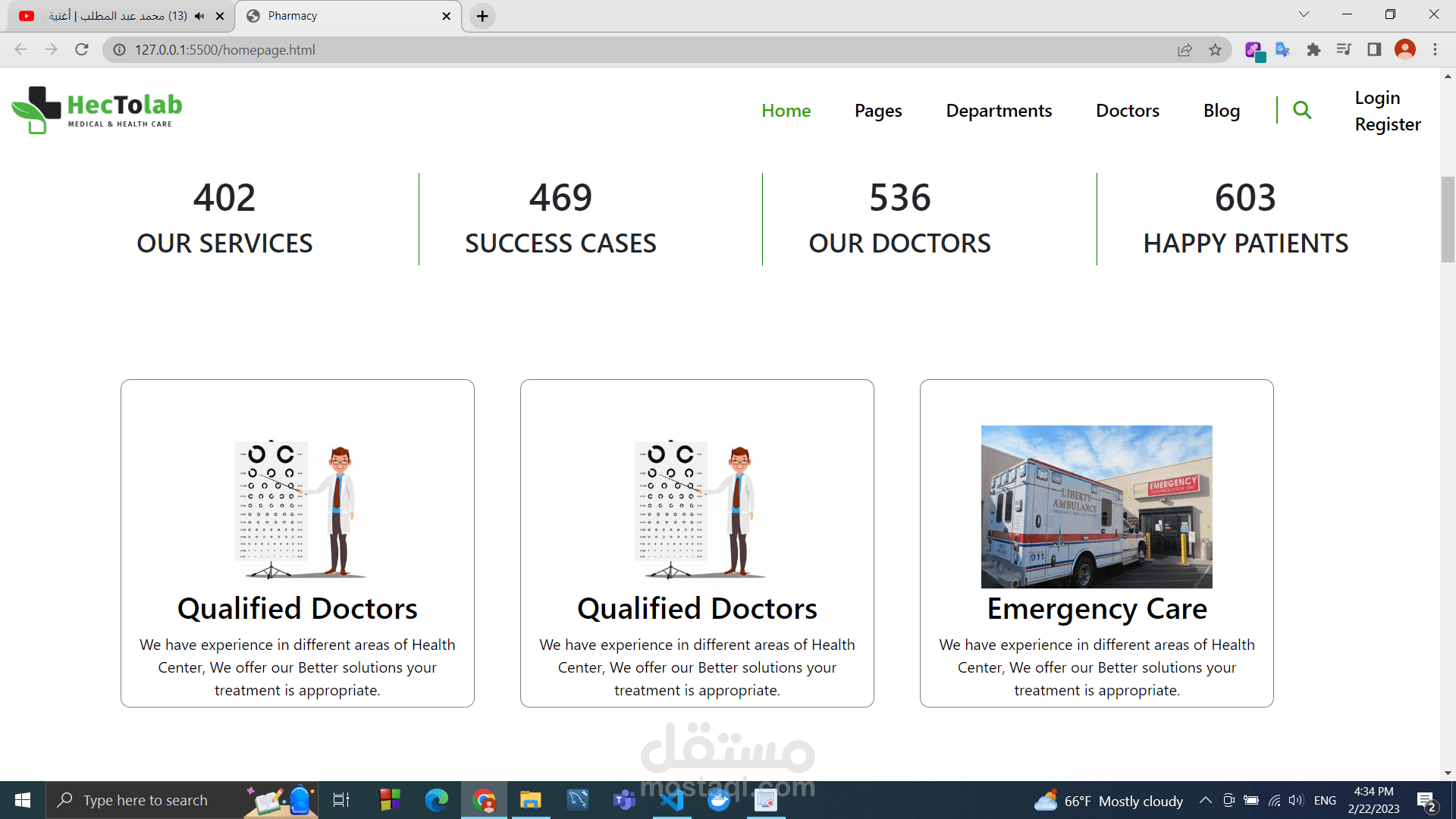
Task: Open the Google Translate extension icon
Action: click(x=1282, y=50)
